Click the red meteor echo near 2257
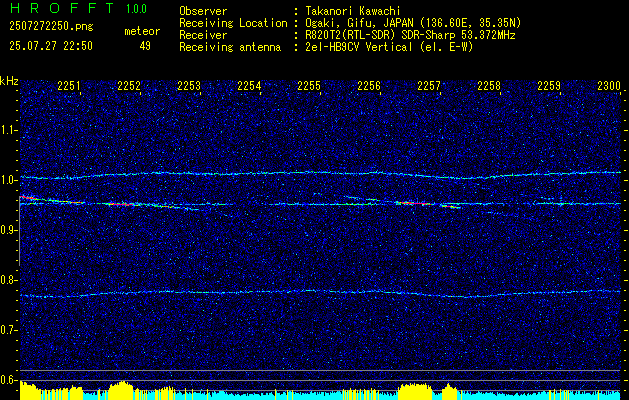 [414, 203]
